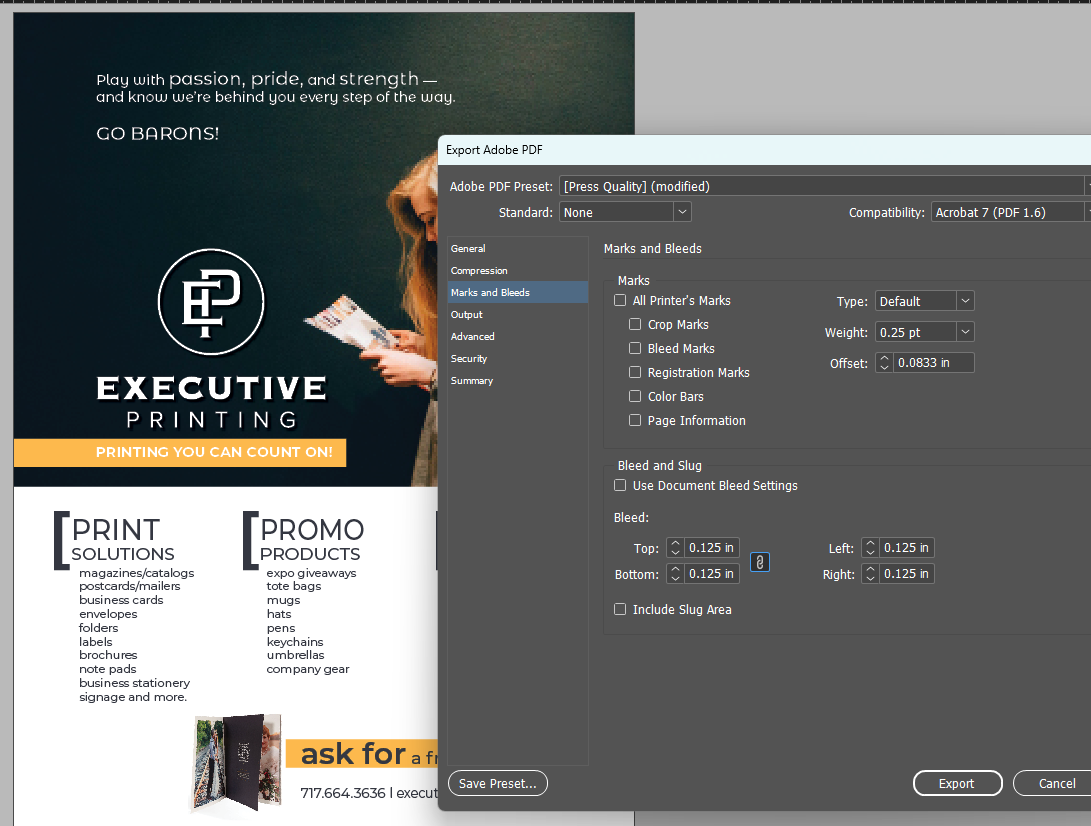The height and width of the screenshot is (826, 1091).
Task: Click the Save Preset button
Action: point(497,783)
